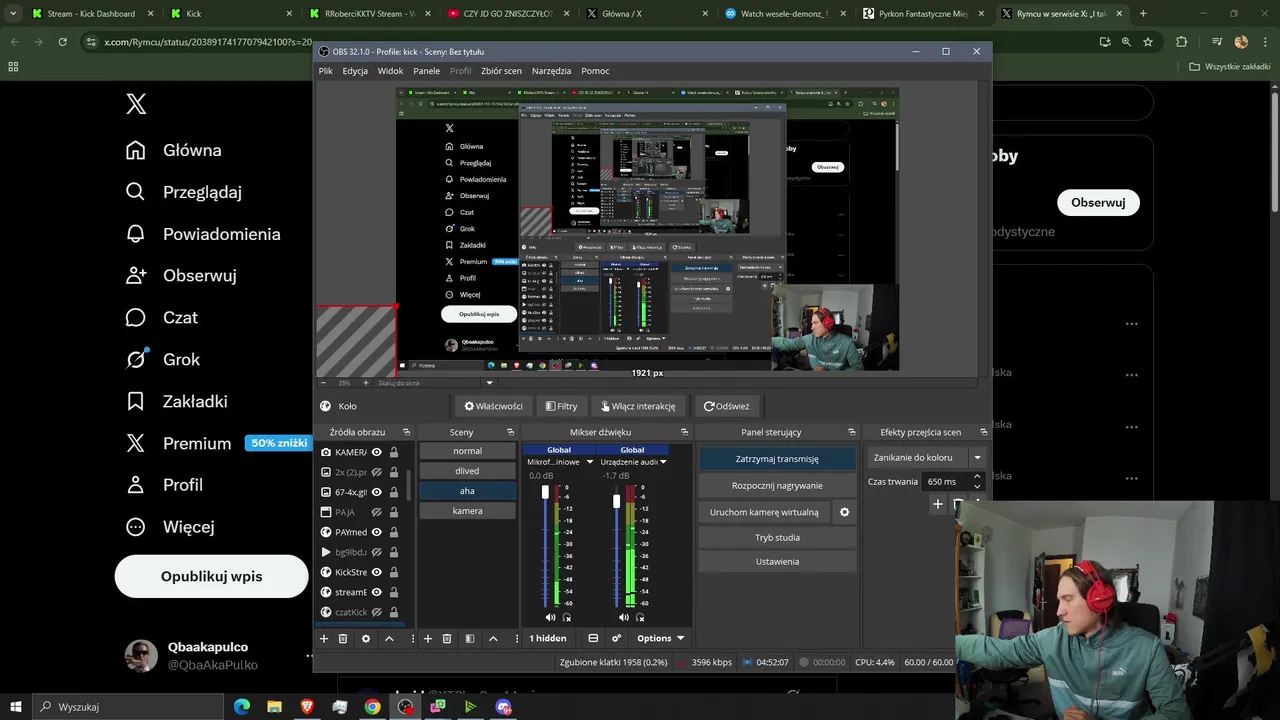
Task: Open Mikrofon channel dropdown arrow in mixer
Action: click(590, 462)
